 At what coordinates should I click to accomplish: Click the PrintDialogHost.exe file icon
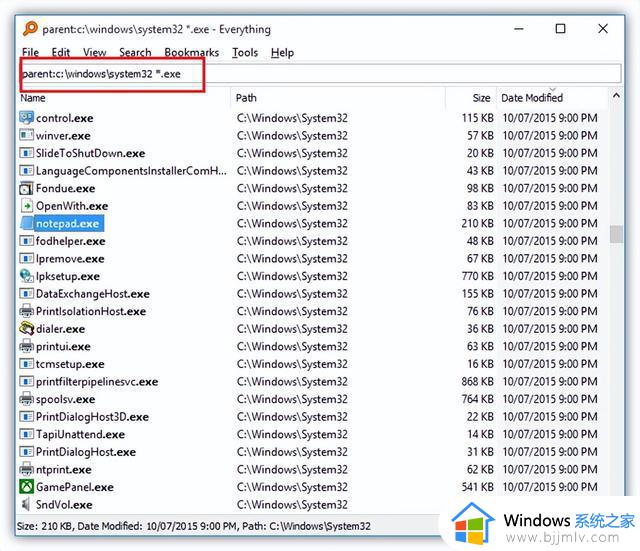coord(27,451)
